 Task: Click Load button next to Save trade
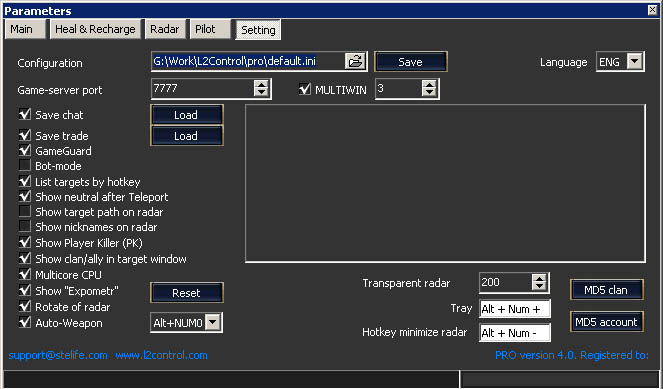coord(186,136)
